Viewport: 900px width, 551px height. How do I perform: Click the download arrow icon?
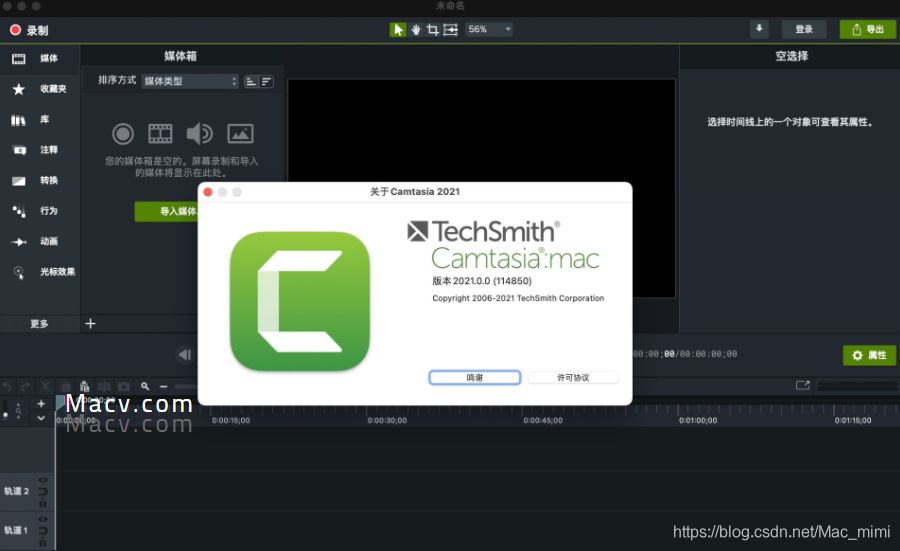point(759,29)
